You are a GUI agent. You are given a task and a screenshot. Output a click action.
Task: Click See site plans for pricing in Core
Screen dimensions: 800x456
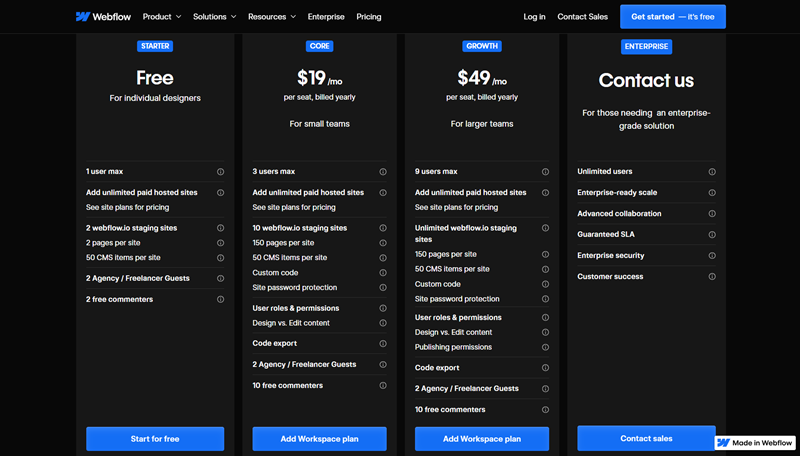294,208
